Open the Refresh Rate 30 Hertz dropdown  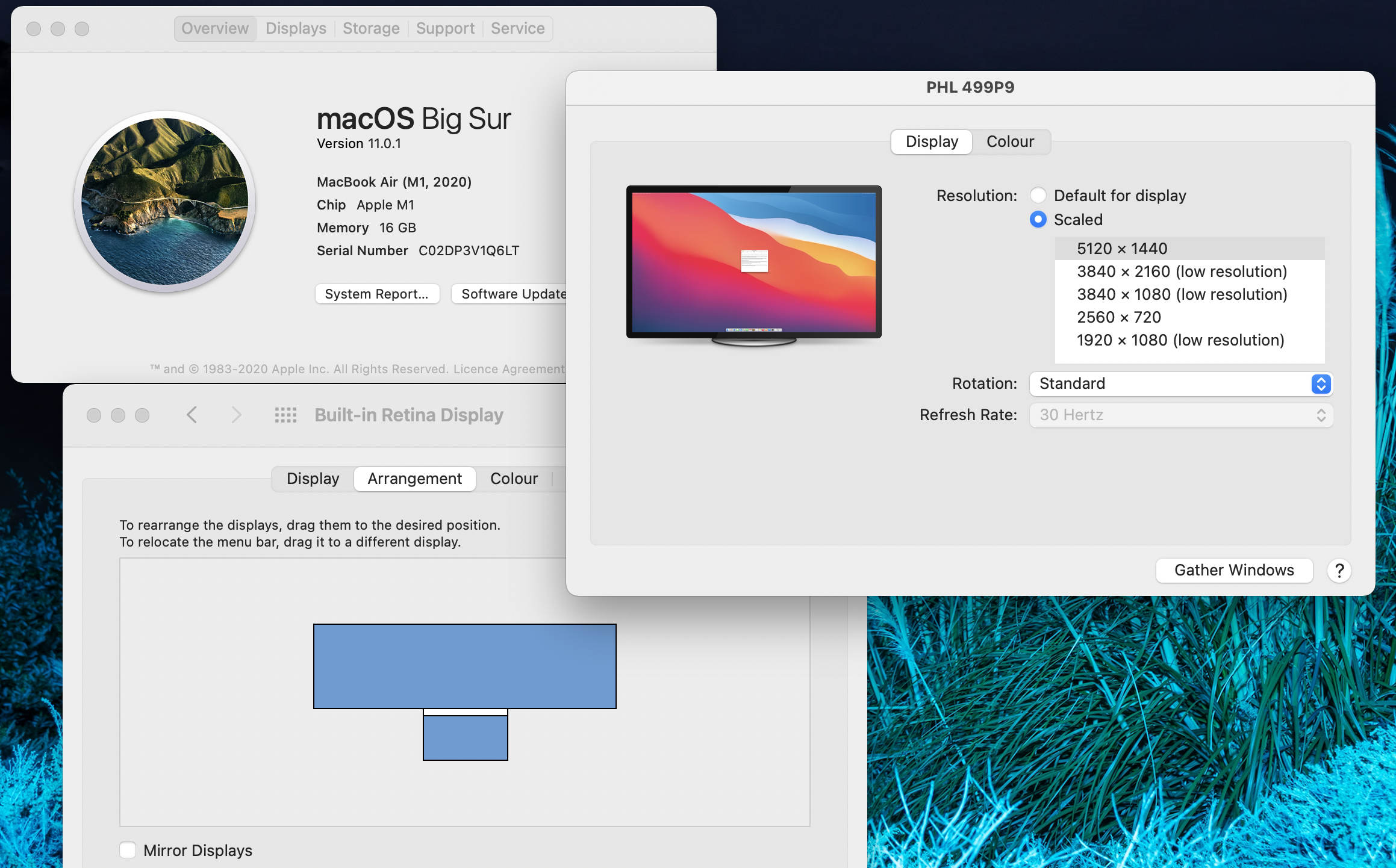point(1180,415)
